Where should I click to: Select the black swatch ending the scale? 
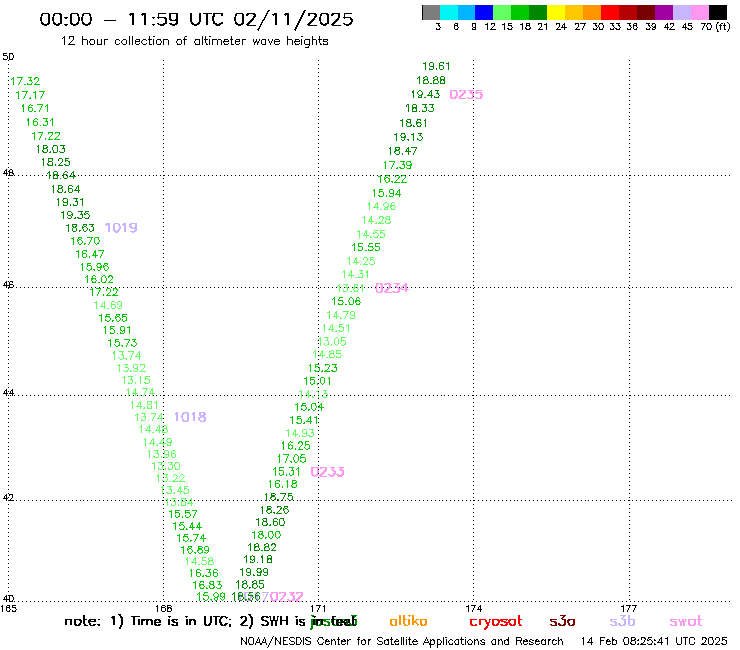718,12
